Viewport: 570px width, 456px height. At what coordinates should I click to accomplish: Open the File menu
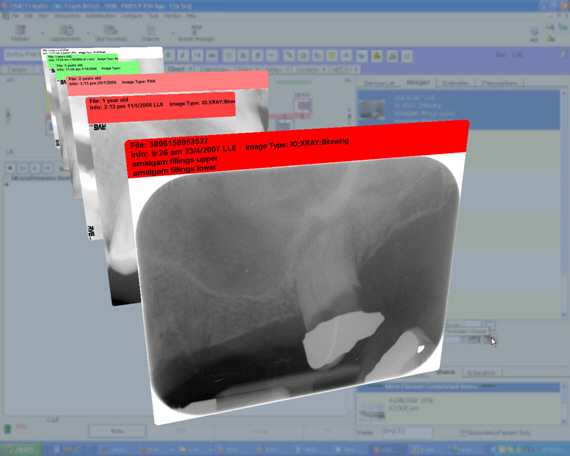[x=15, y=16]
